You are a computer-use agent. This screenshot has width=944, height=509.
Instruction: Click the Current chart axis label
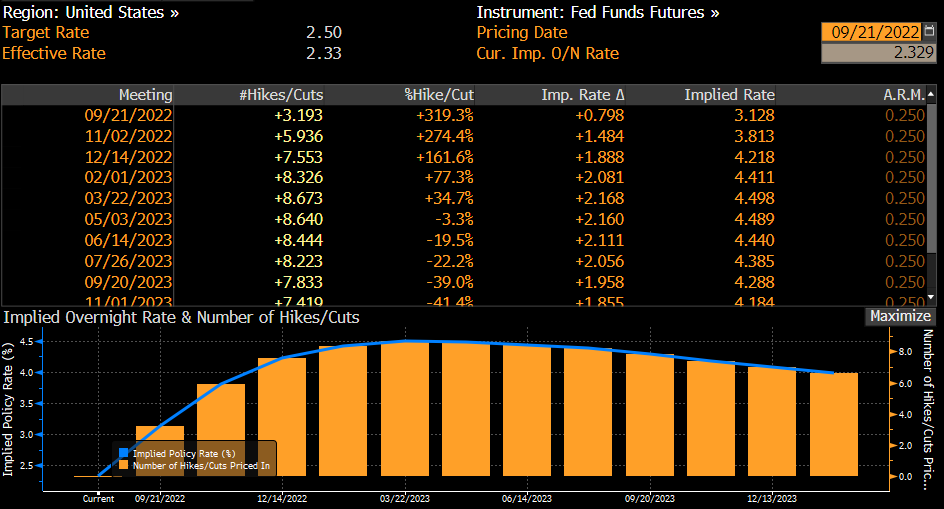[98, 499]
